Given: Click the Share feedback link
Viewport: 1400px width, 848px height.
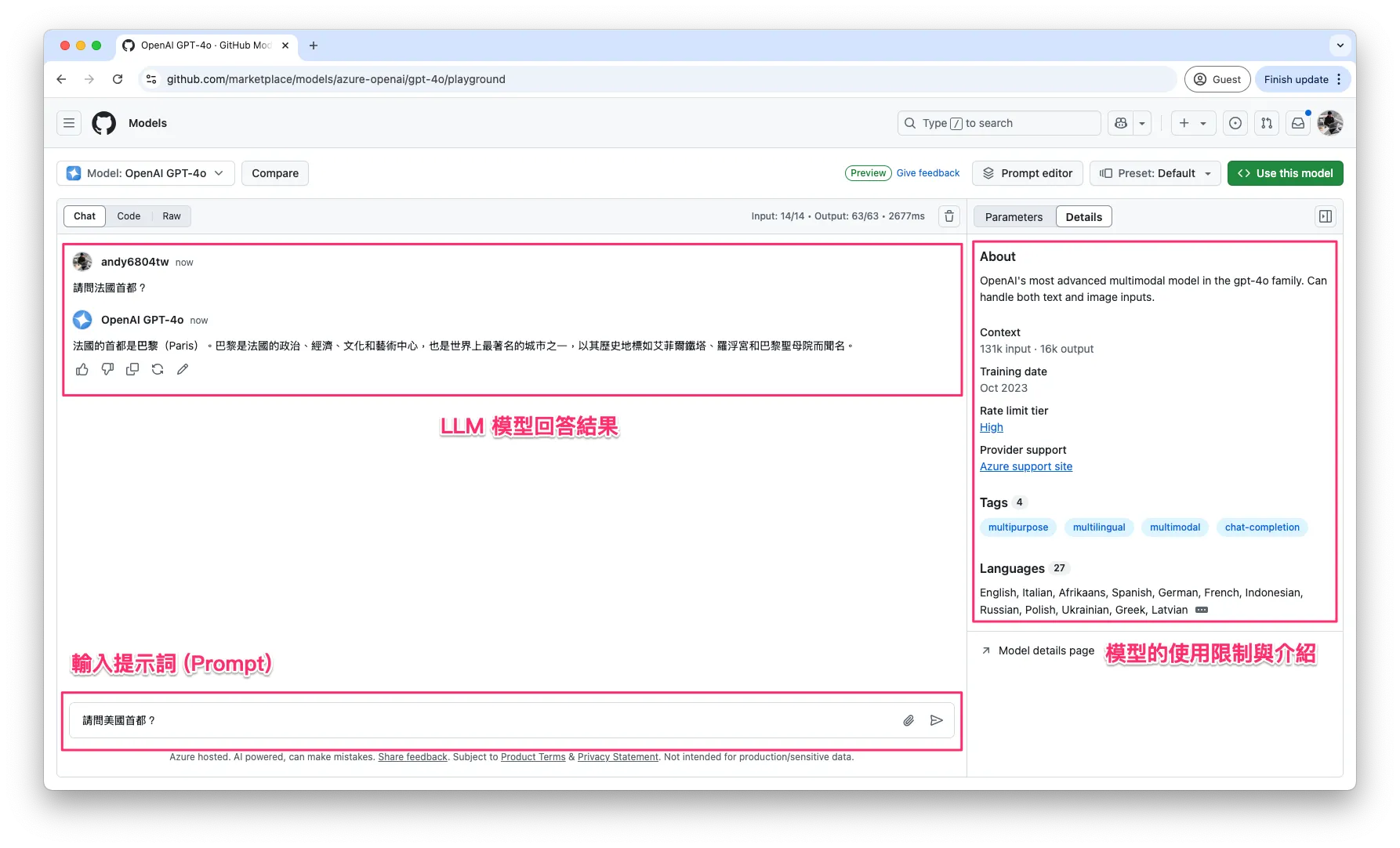Looking at the screenshot, I should [x=412, y=757].
